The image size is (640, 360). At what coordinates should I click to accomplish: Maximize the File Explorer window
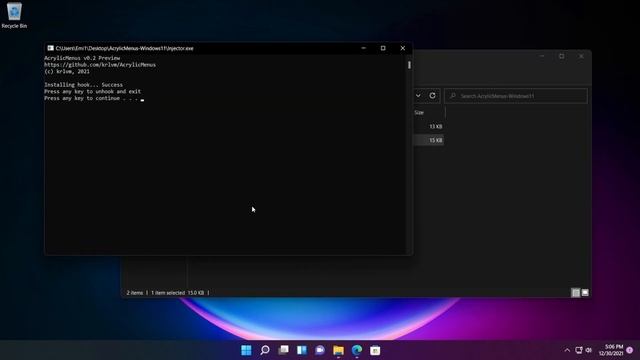[x=562, y=56]
